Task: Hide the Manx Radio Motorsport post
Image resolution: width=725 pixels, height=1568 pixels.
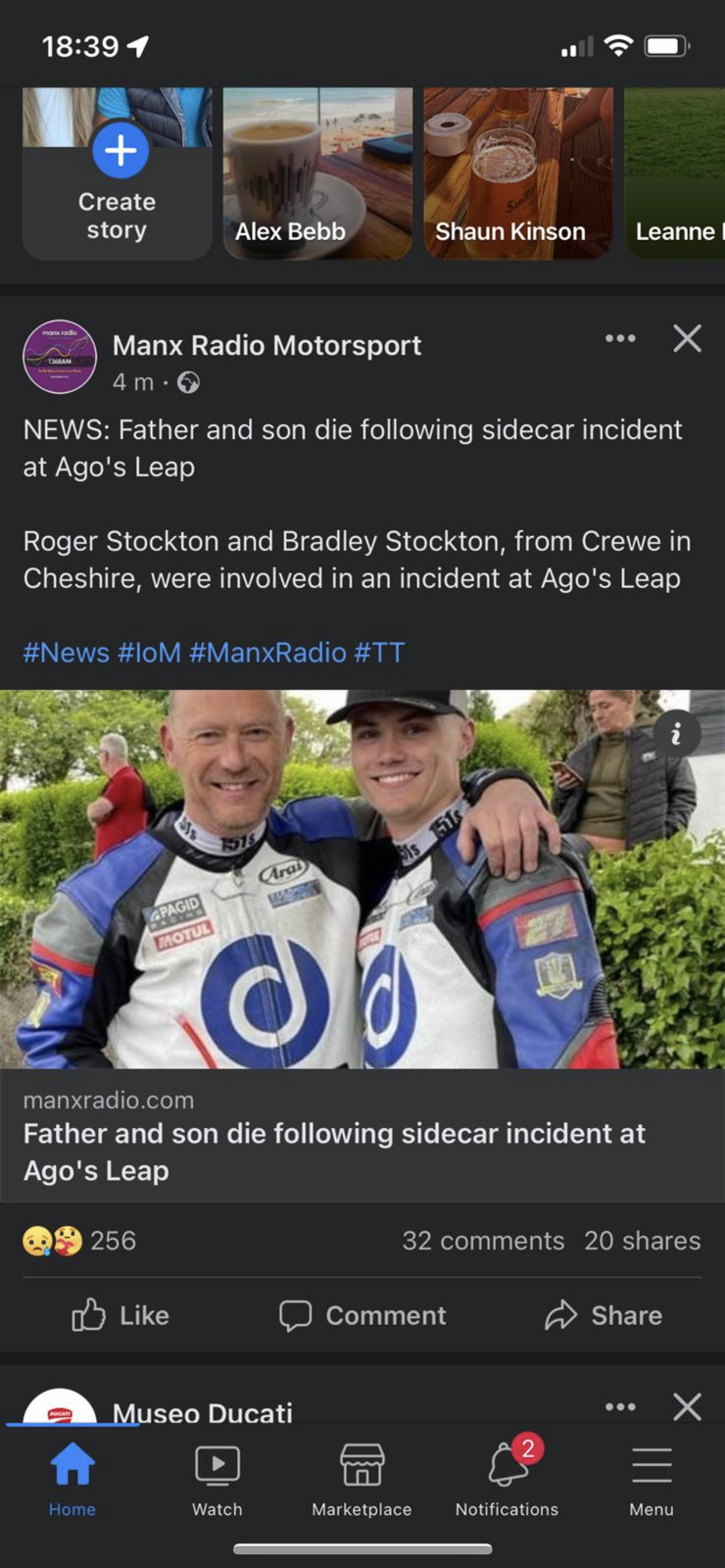Action: [687, 339]
